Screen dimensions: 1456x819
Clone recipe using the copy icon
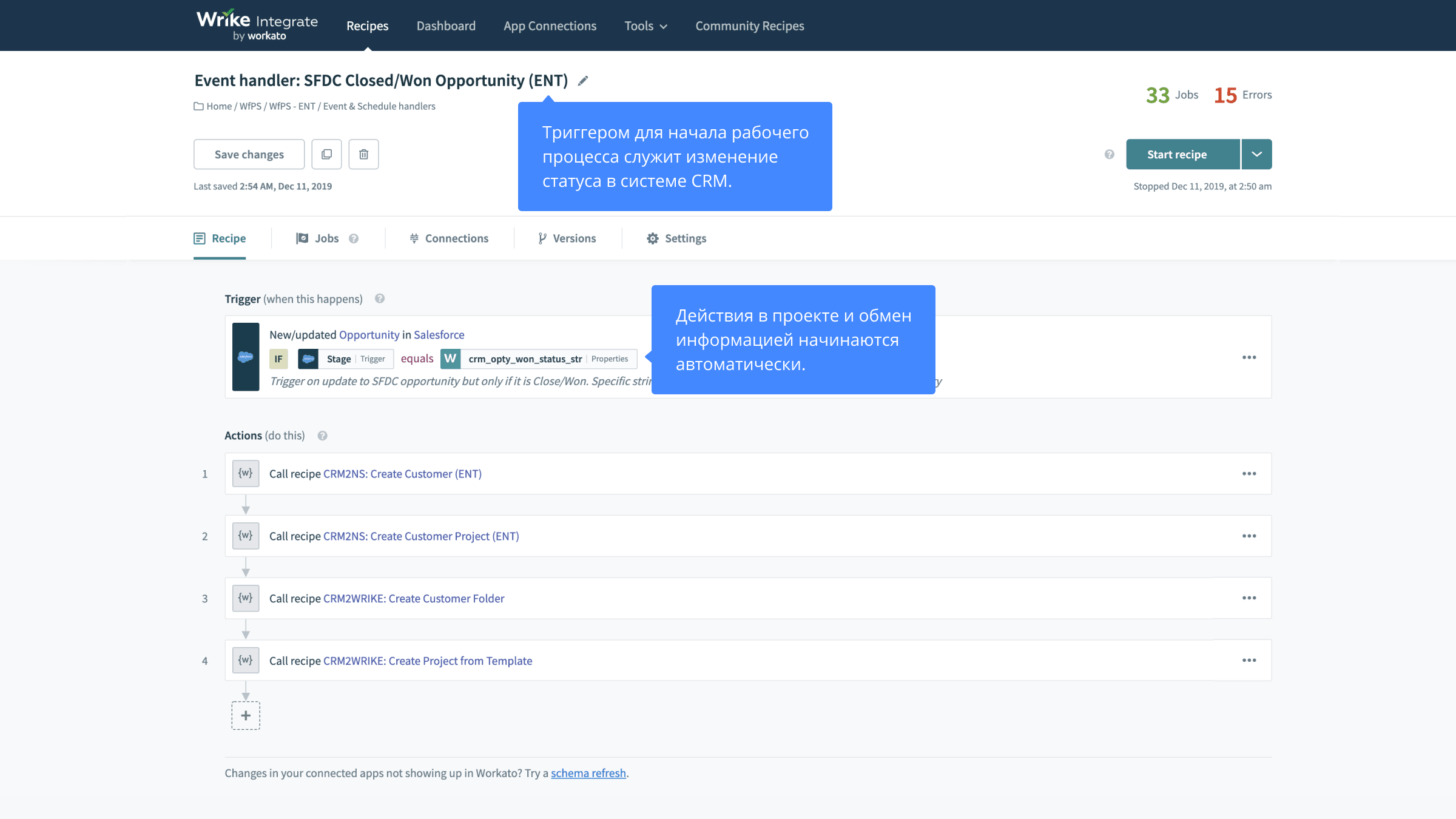(x=326, y=154)
